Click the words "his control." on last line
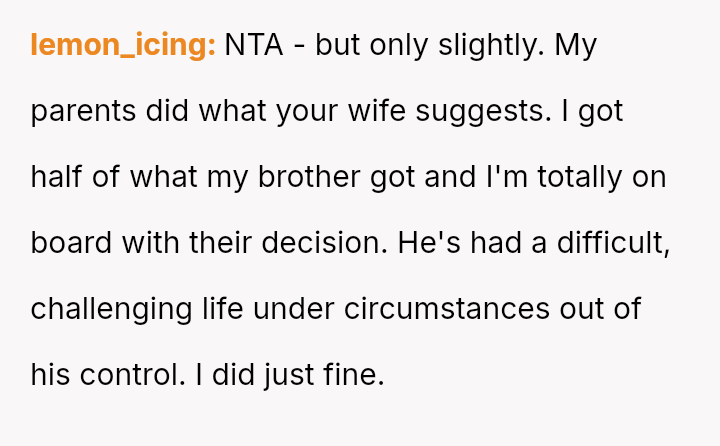720x446 pixels. click(108, 374)
